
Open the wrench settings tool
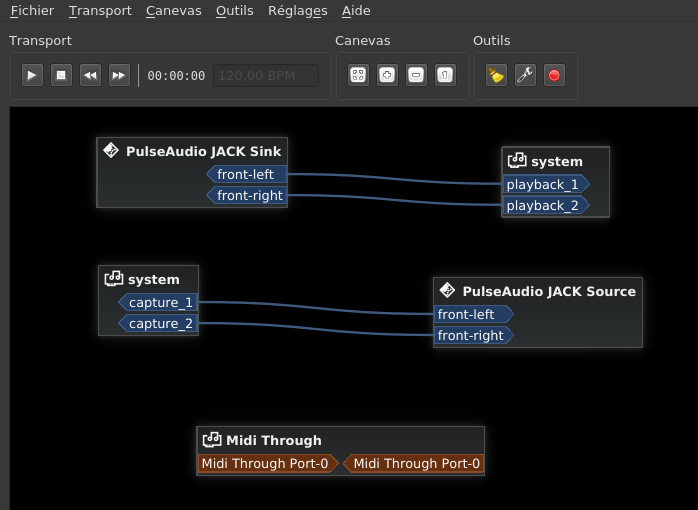coord(525,75)
